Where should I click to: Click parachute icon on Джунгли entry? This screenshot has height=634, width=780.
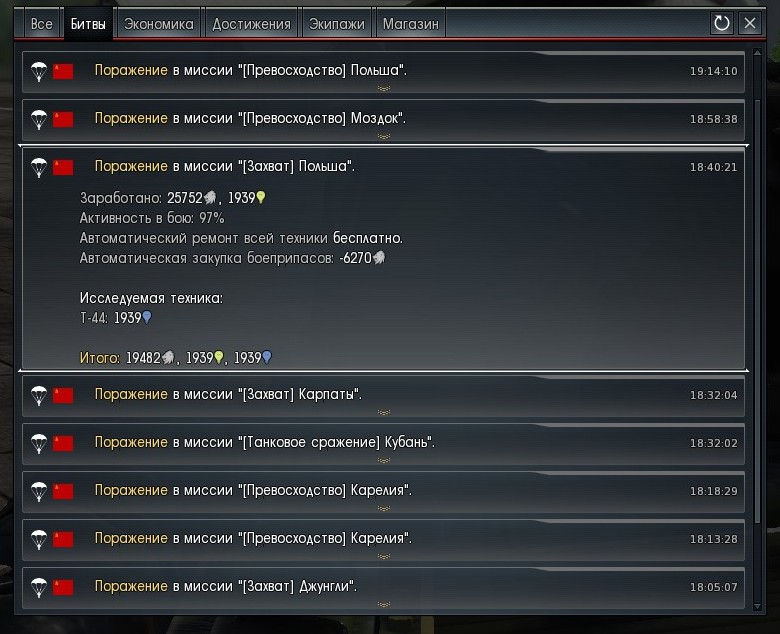pyautogui.click(x=39, y=588)
